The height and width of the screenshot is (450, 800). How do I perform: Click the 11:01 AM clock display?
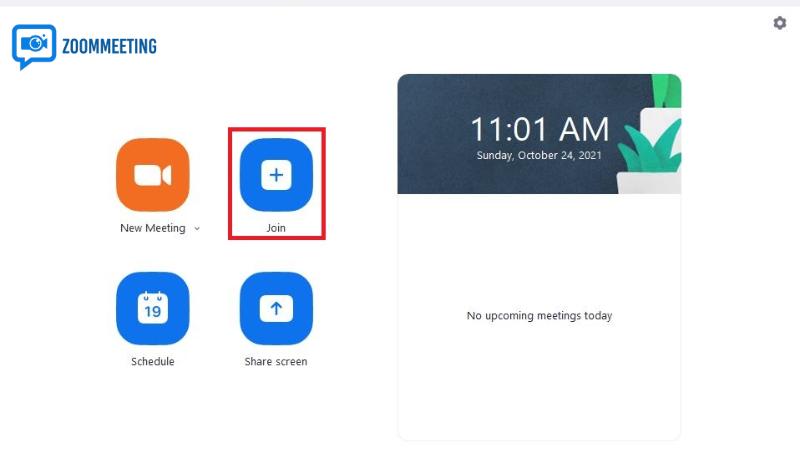(x=539, y=129)
